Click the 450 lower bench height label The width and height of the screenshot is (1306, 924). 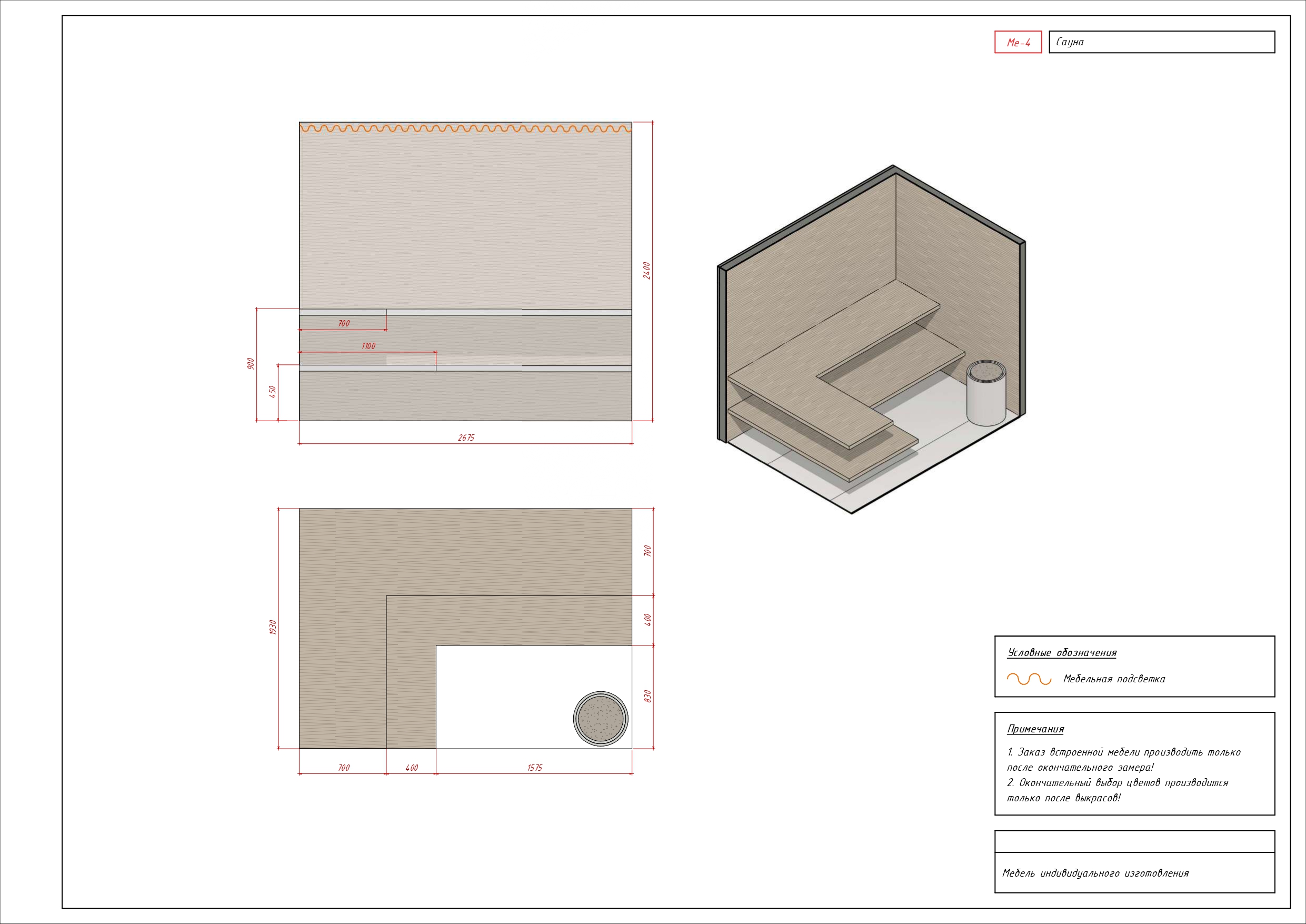tap(273, 391)
